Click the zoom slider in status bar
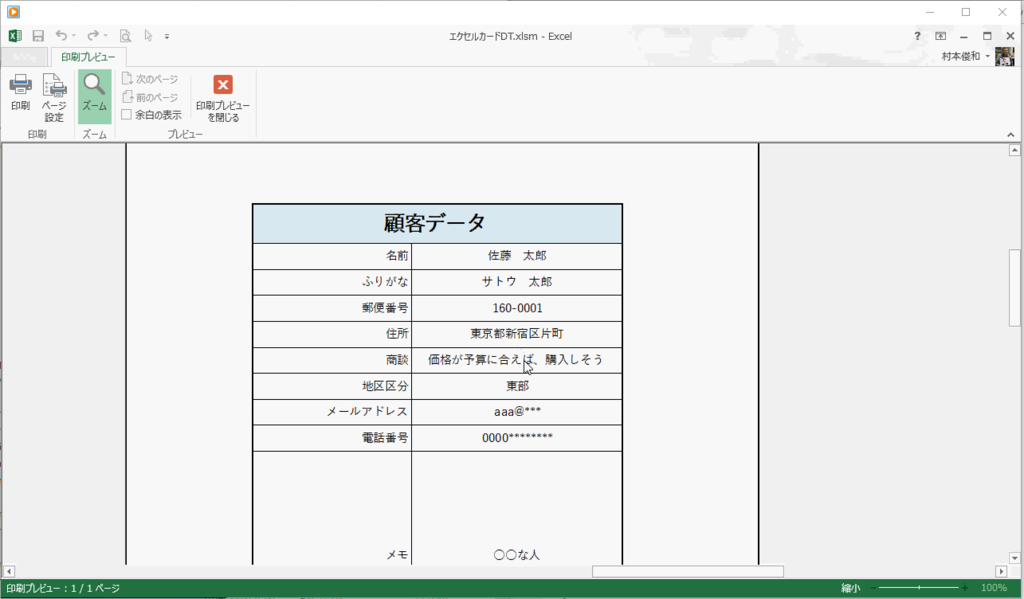This screenshot has width=1024, height=599. (x=919, y=588)
